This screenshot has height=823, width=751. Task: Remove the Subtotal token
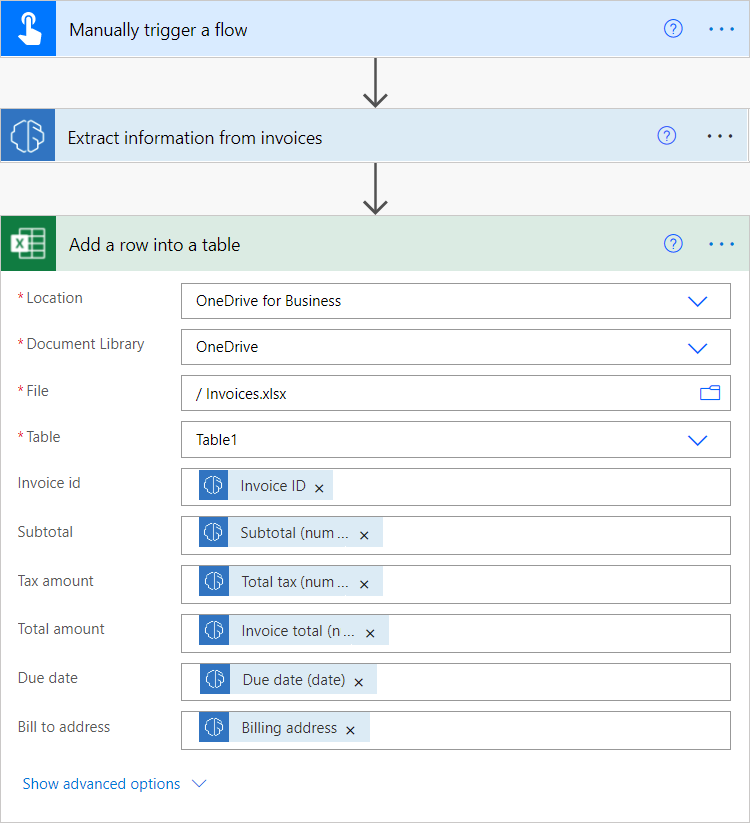coord(364,534)
